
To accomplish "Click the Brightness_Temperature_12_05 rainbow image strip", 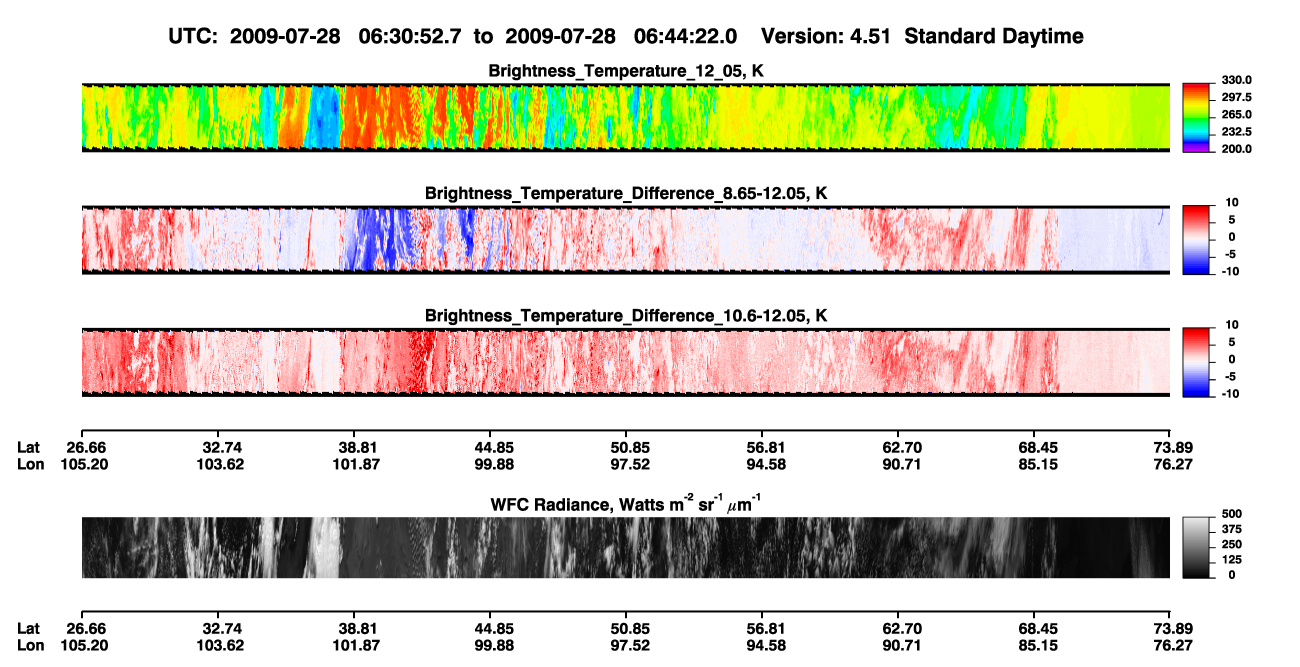I will tap(626, 117).
